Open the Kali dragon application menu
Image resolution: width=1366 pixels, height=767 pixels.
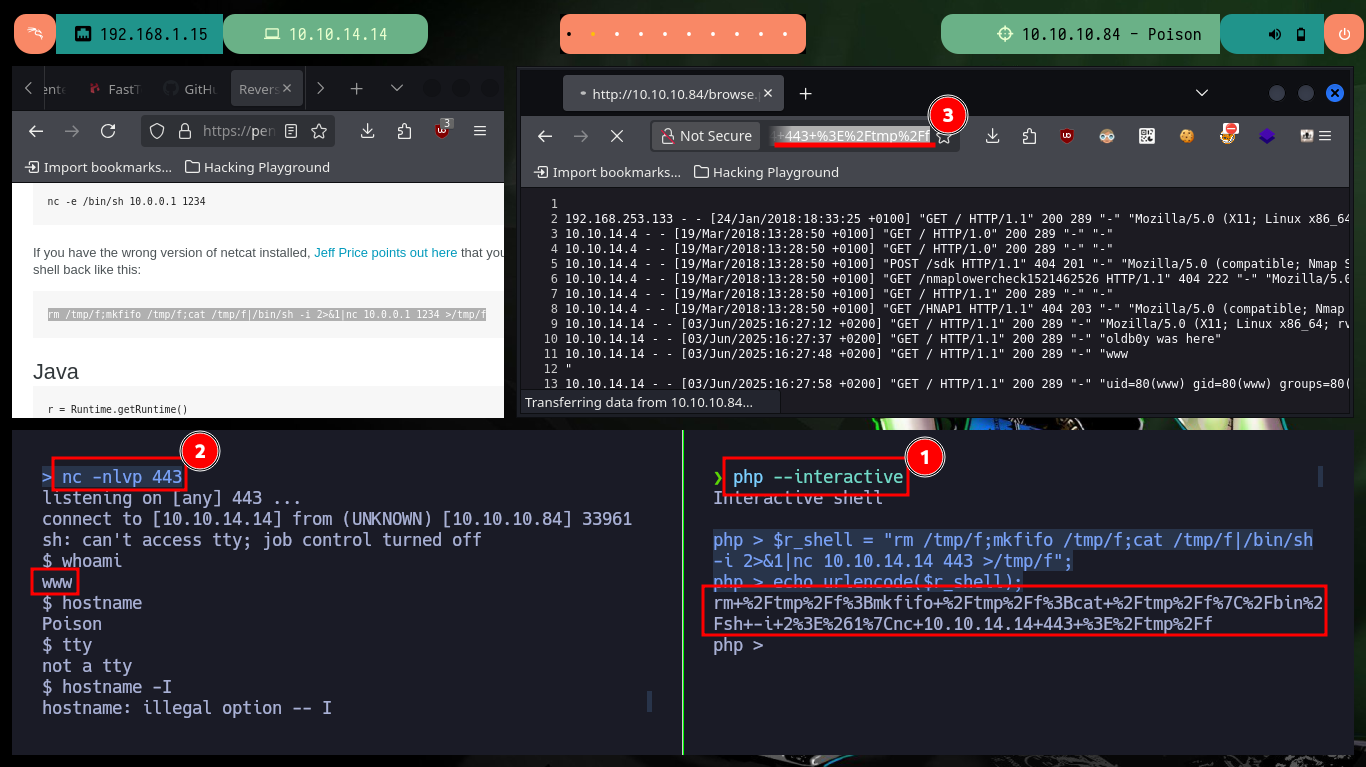tap(35, 34)
